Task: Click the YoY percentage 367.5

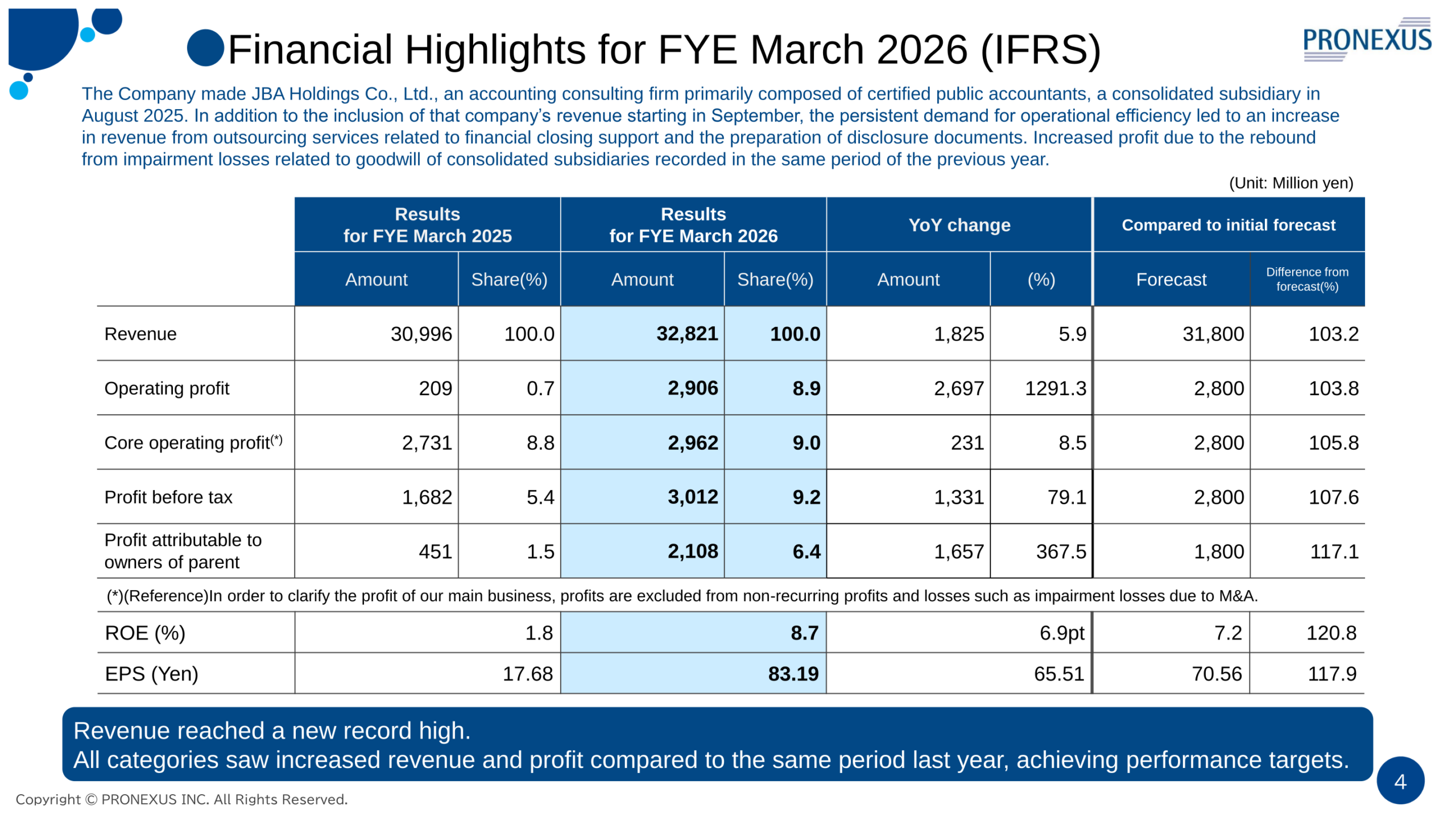Action: [1061, 551]
